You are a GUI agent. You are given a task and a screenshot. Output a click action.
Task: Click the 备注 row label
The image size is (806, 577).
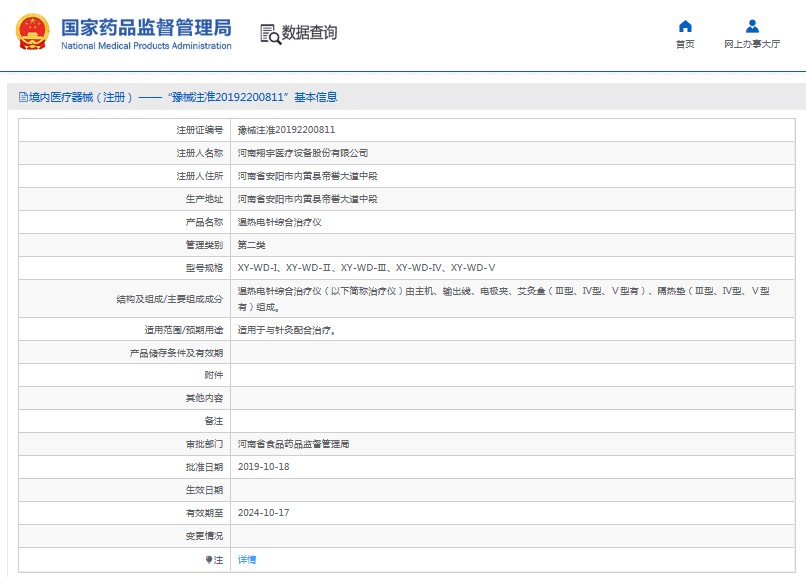coord(214,421)
